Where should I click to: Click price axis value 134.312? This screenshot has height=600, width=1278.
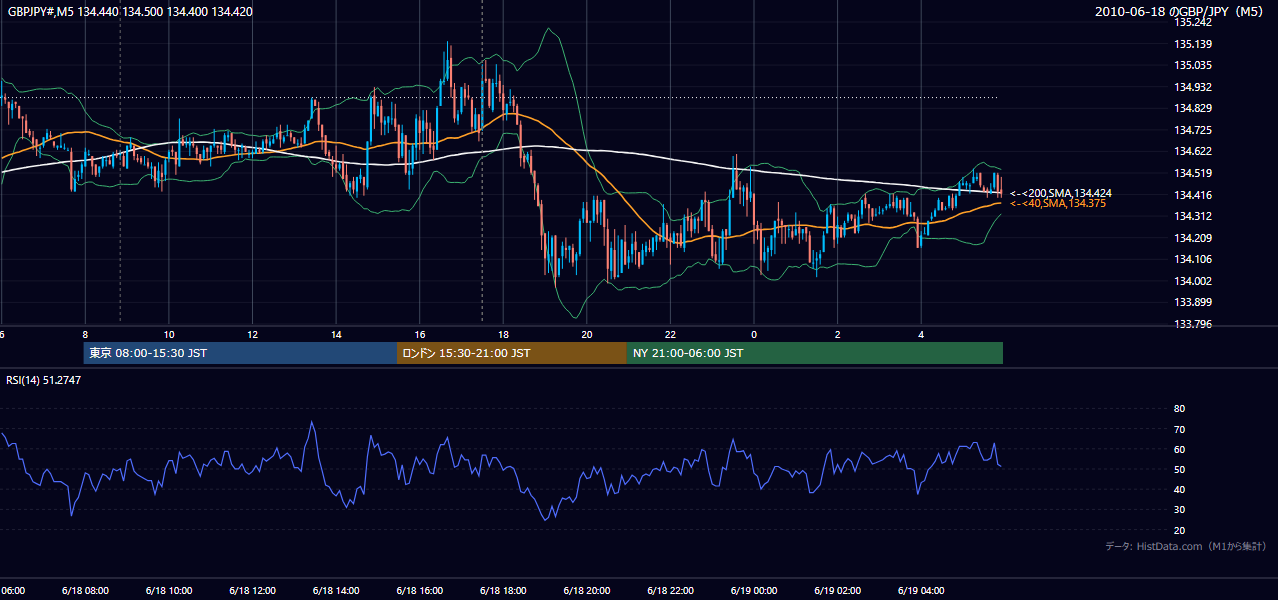(1193, 216)
